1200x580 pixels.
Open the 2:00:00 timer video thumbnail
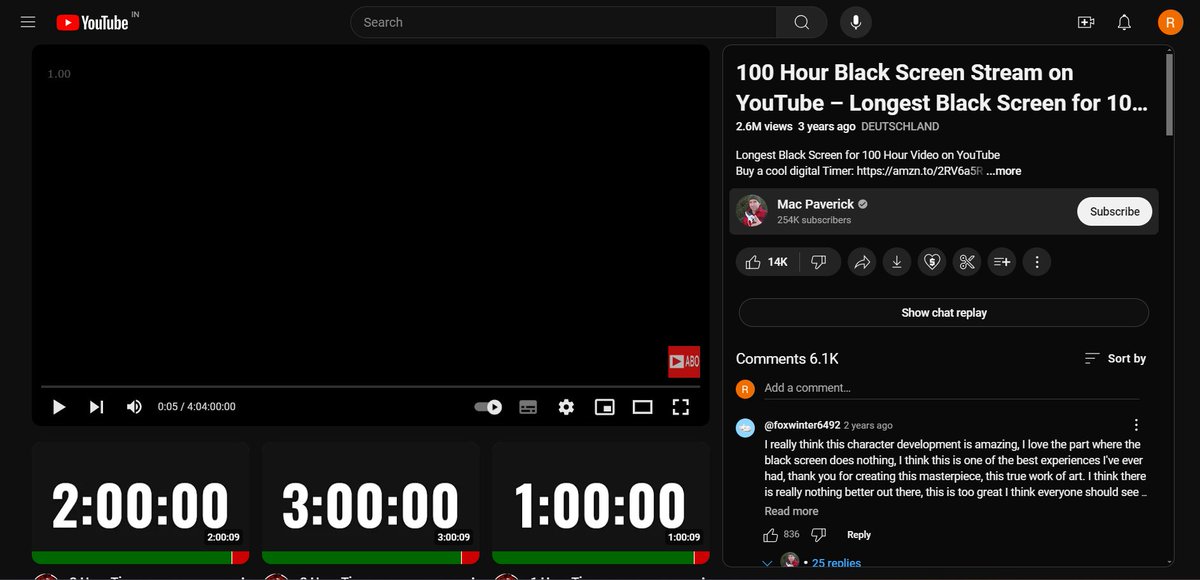click(141, 503)
